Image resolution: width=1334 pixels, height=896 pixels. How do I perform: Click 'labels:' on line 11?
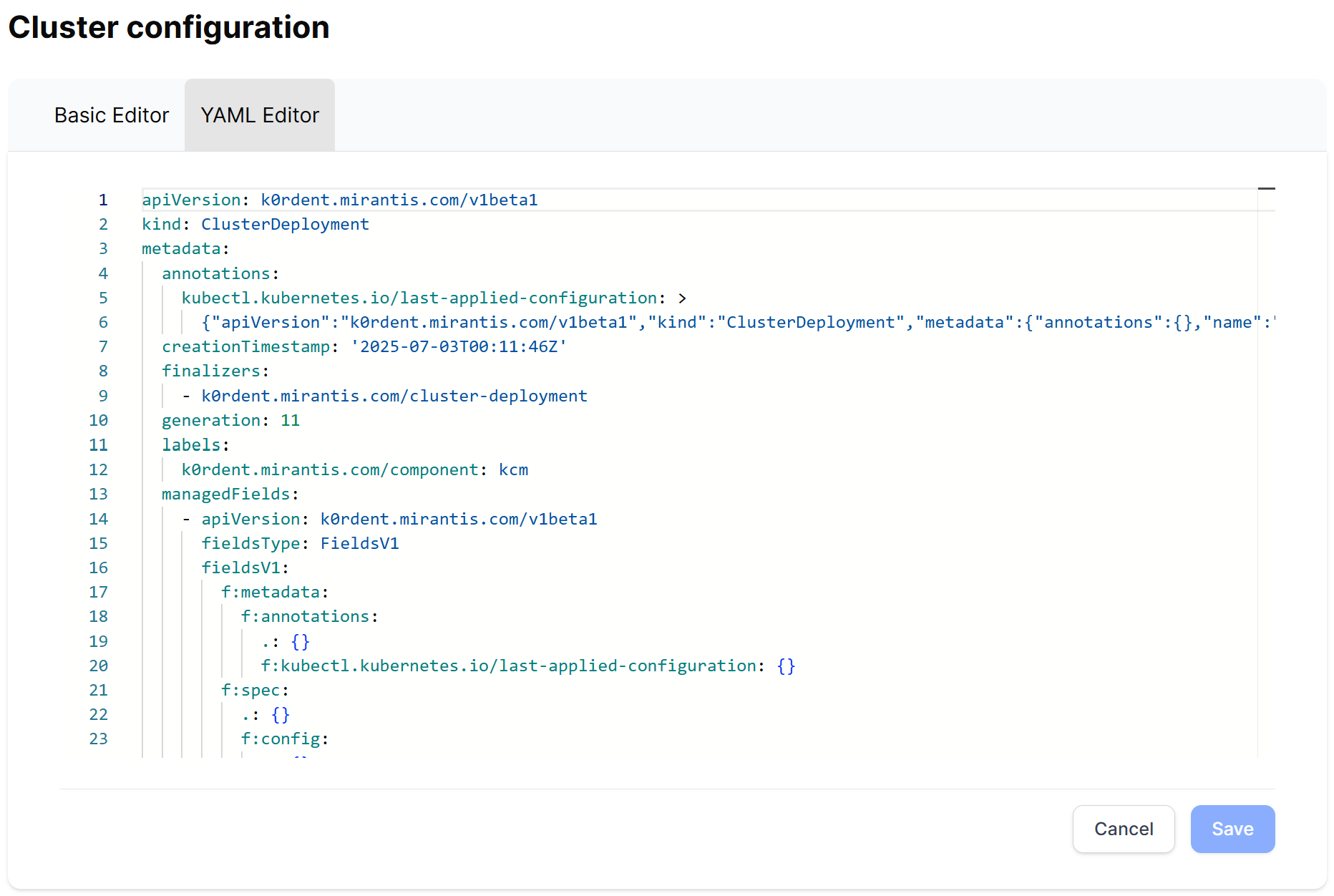[195, 444]
